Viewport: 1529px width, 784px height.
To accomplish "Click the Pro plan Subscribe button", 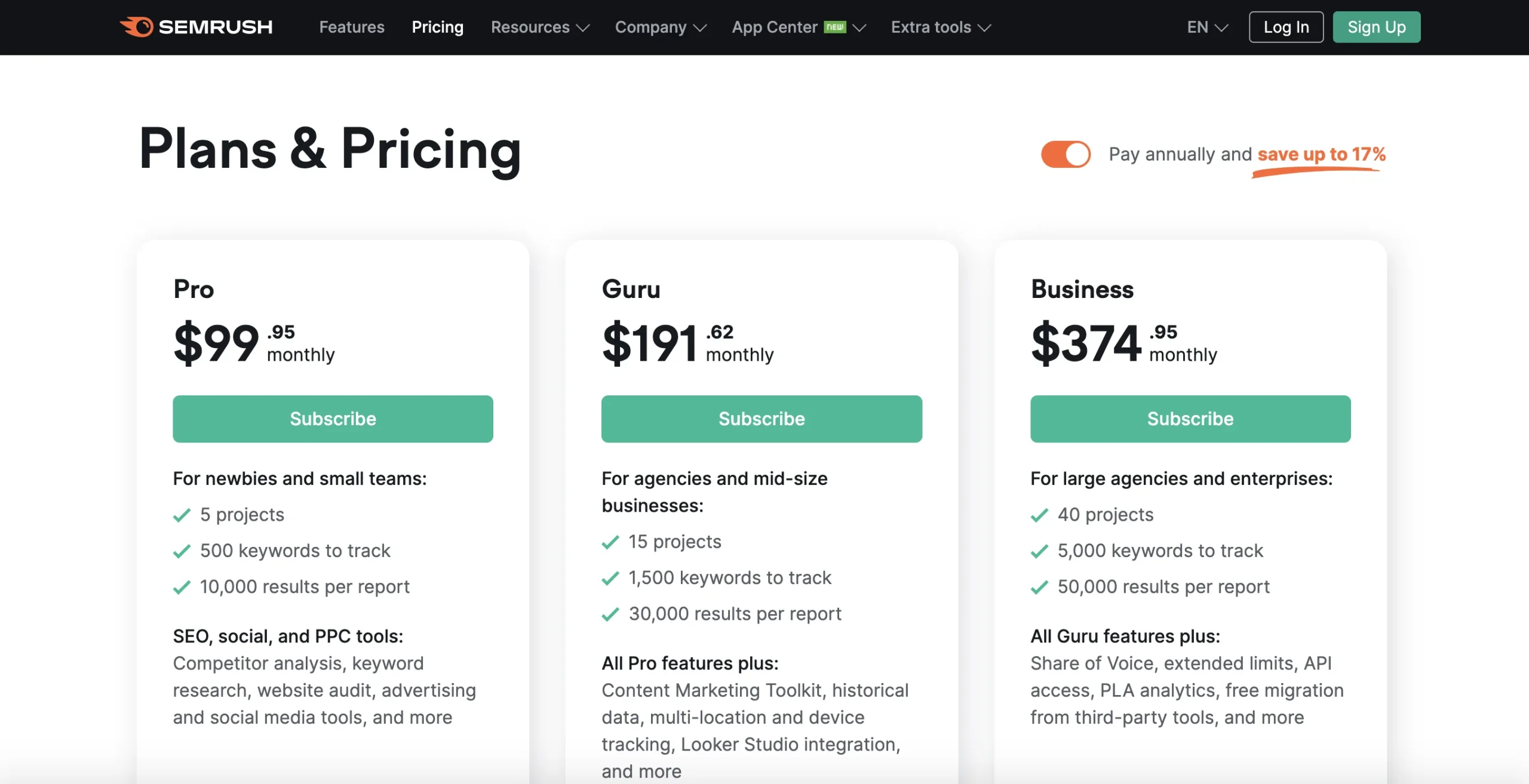I will (x=333, y=418).
